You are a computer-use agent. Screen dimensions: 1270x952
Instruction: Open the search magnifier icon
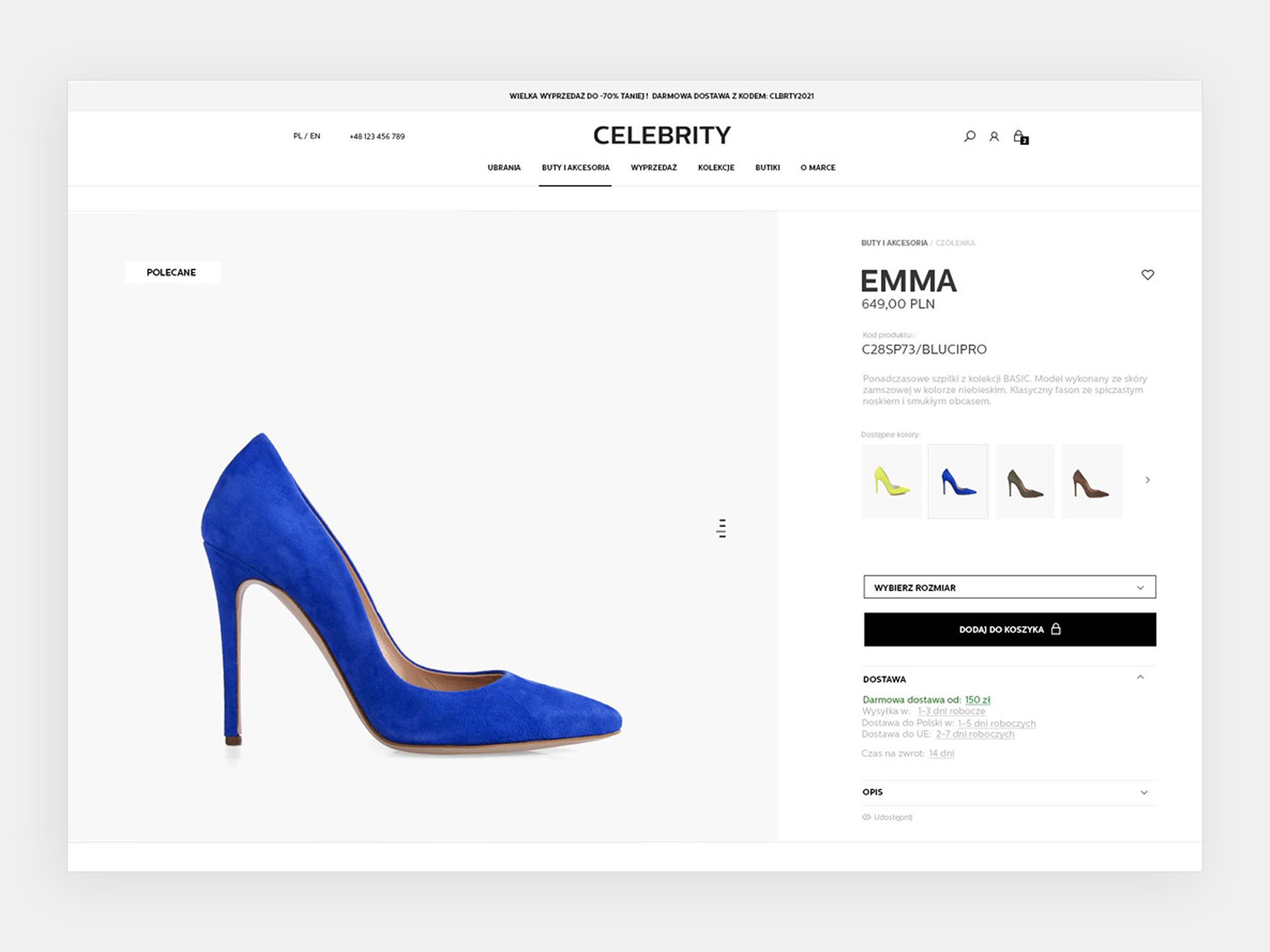[x=970, y=137]
